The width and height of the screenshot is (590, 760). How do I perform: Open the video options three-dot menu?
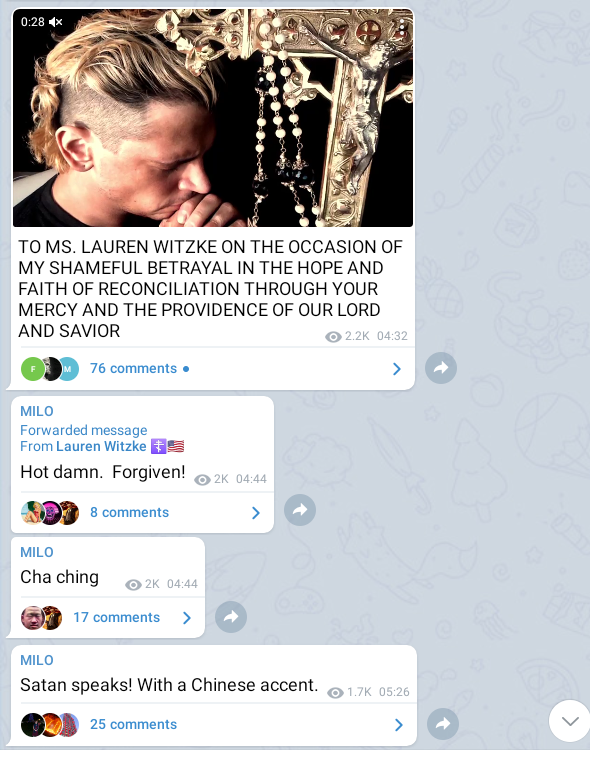point(401,27)
